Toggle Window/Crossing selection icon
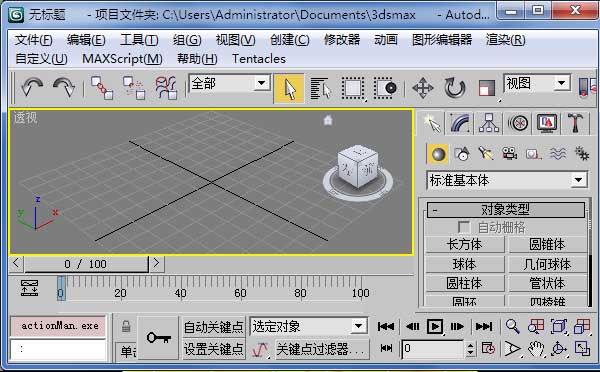Image resolution: width=600 pixels, height=372 pixels. (x=385, y=88)
